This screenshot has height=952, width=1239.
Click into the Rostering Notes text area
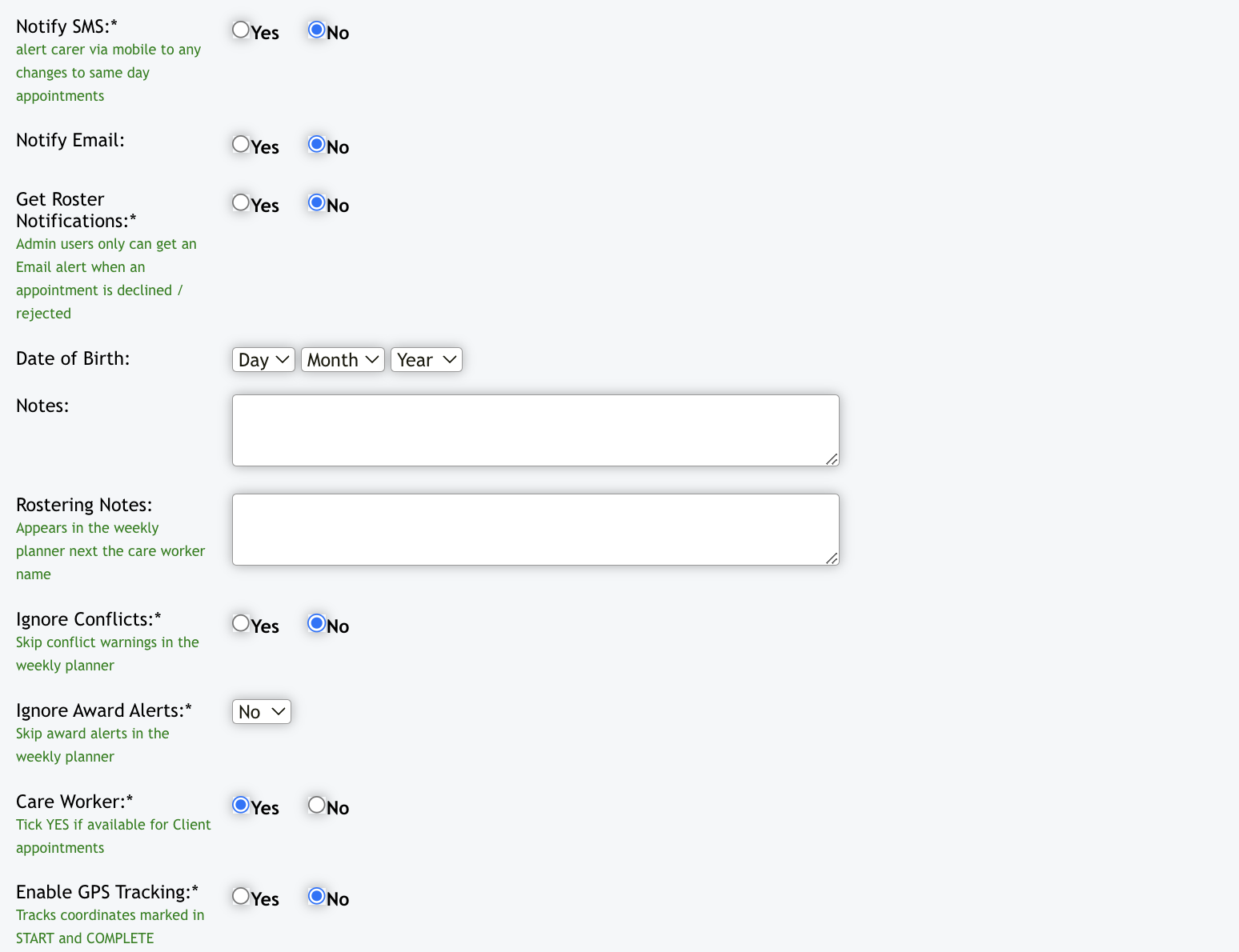coord(535,530)
